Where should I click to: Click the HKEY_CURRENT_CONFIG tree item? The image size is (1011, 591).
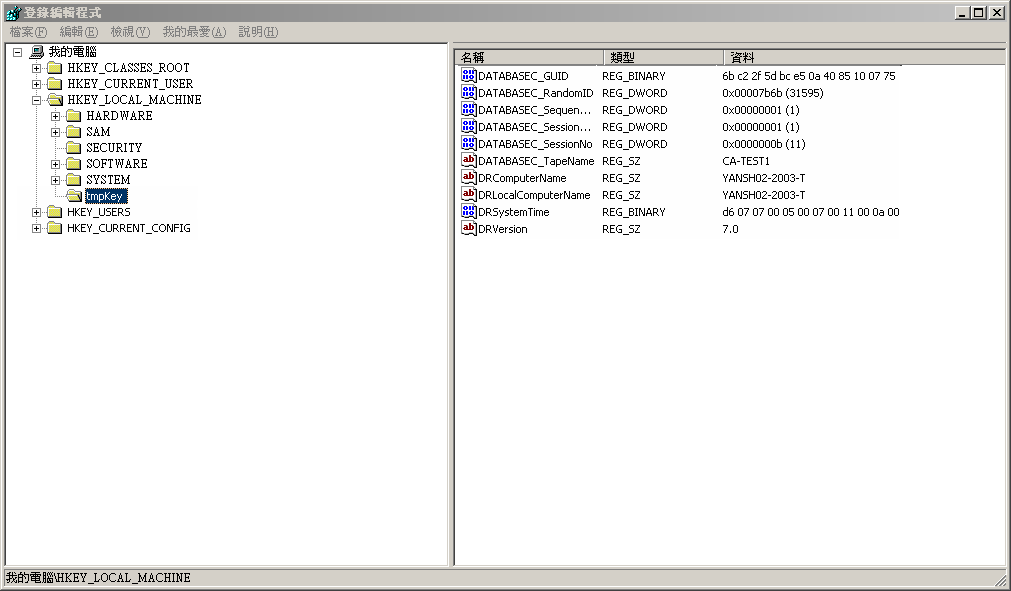tap(128, 228)
